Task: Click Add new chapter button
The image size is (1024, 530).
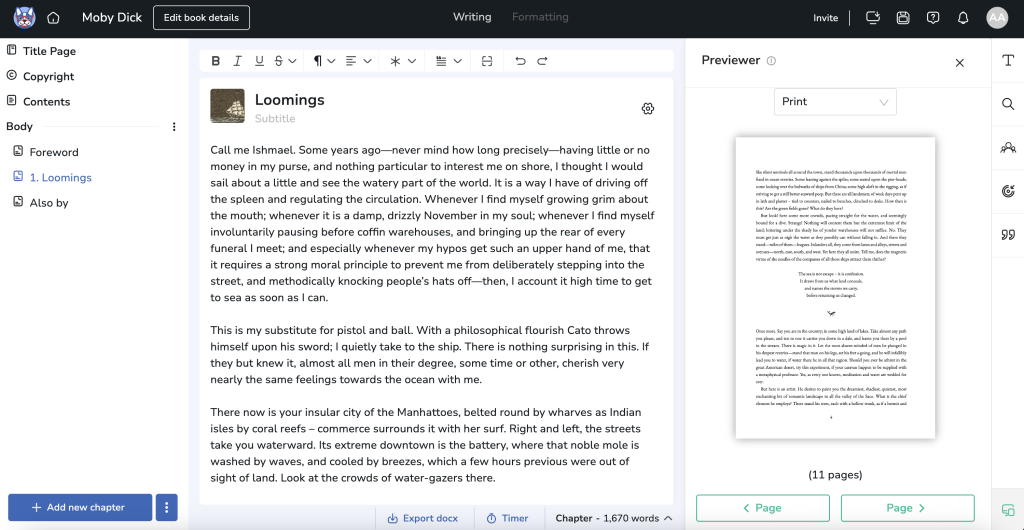Action: (79, 507)
